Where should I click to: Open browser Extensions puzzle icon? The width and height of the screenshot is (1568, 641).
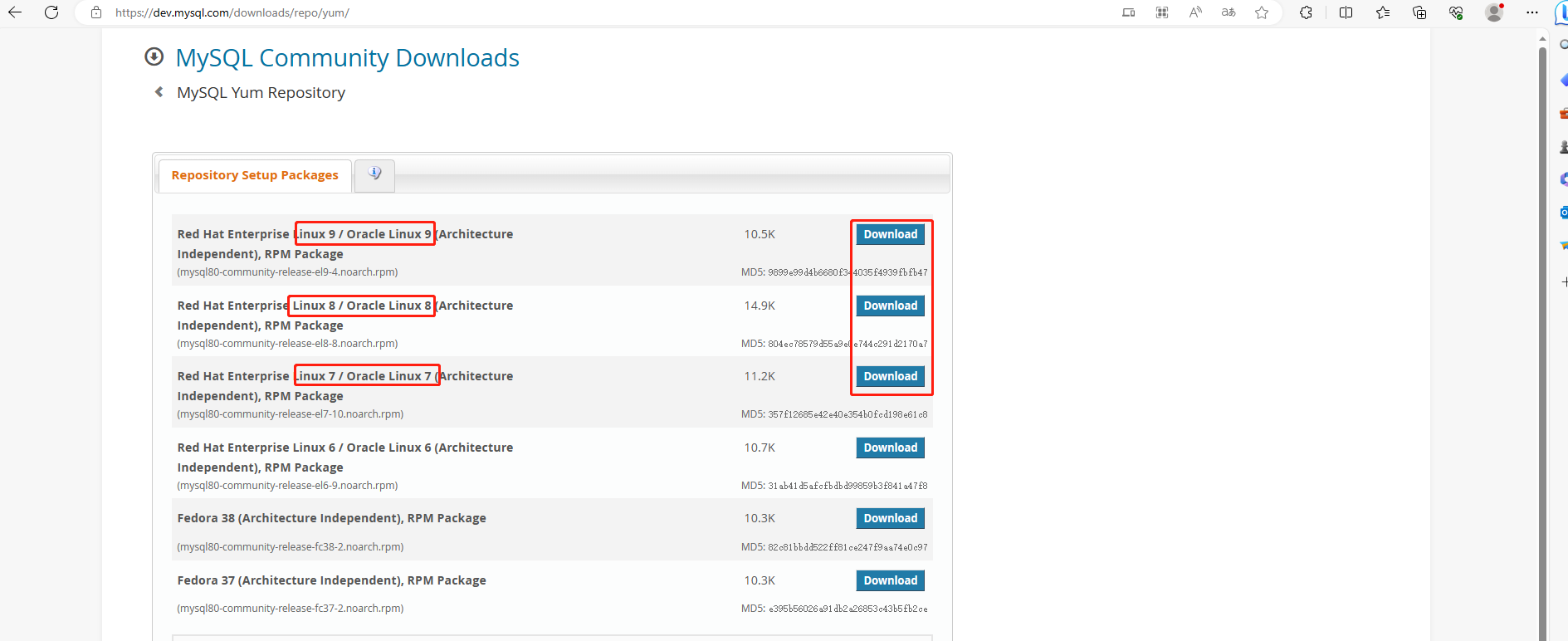[1307, 12]
